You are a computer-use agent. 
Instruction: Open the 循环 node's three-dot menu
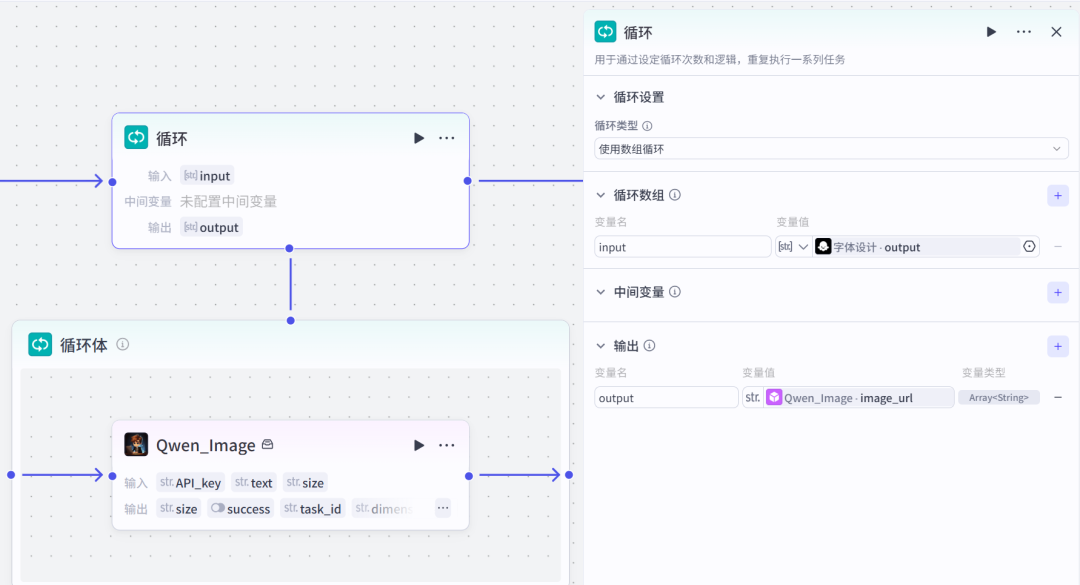pyautogui.click(x=447, y=138)
